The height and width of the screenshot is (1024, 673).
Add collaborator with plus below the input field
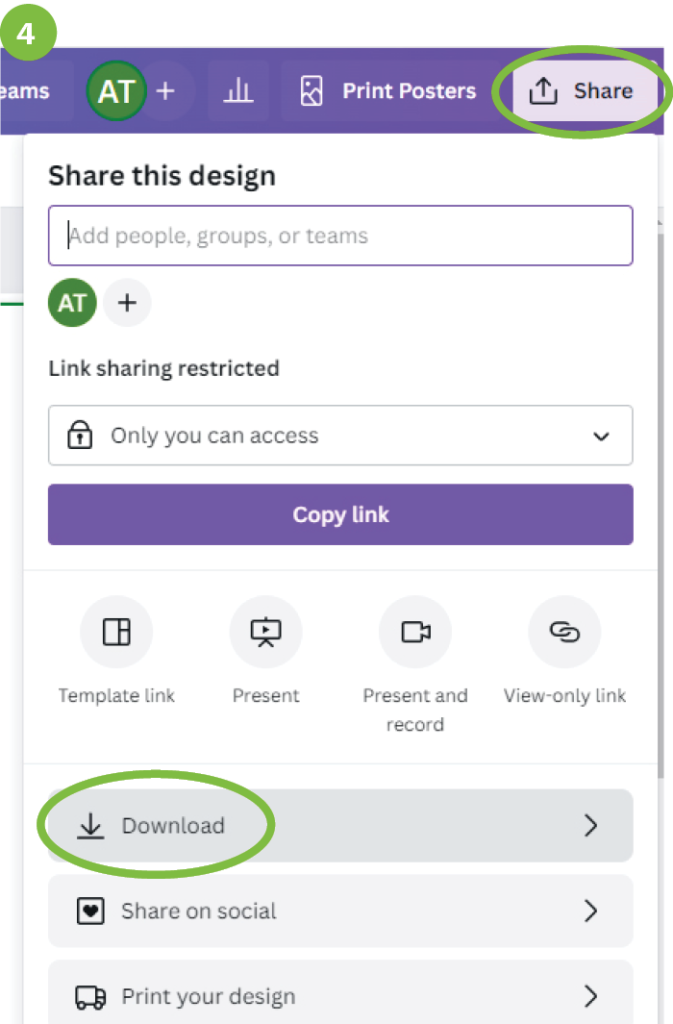tap(127, 303)
